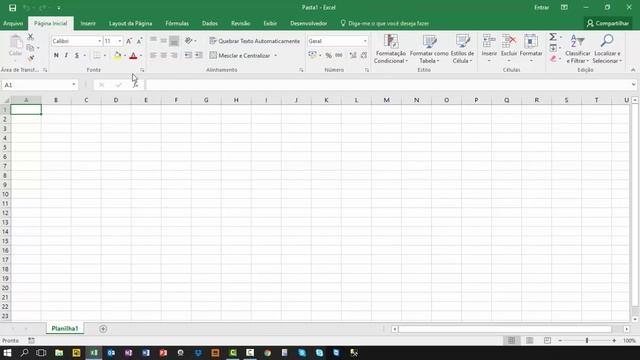640x360 pixels.
Task: Expand the Fonte group dialog launcher
Action: click(142, 70)
